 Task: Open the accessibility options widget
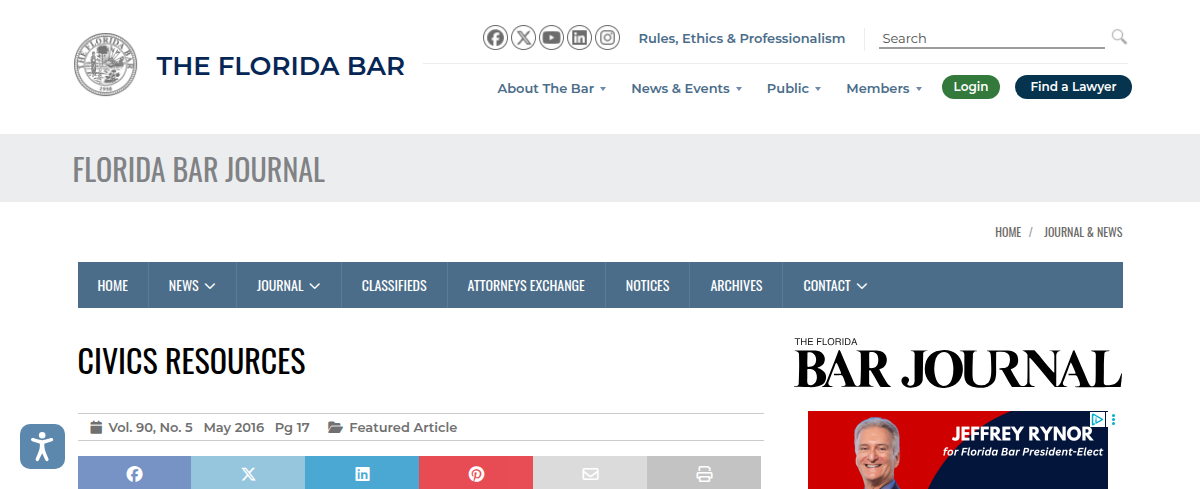[x=42, y=446]
